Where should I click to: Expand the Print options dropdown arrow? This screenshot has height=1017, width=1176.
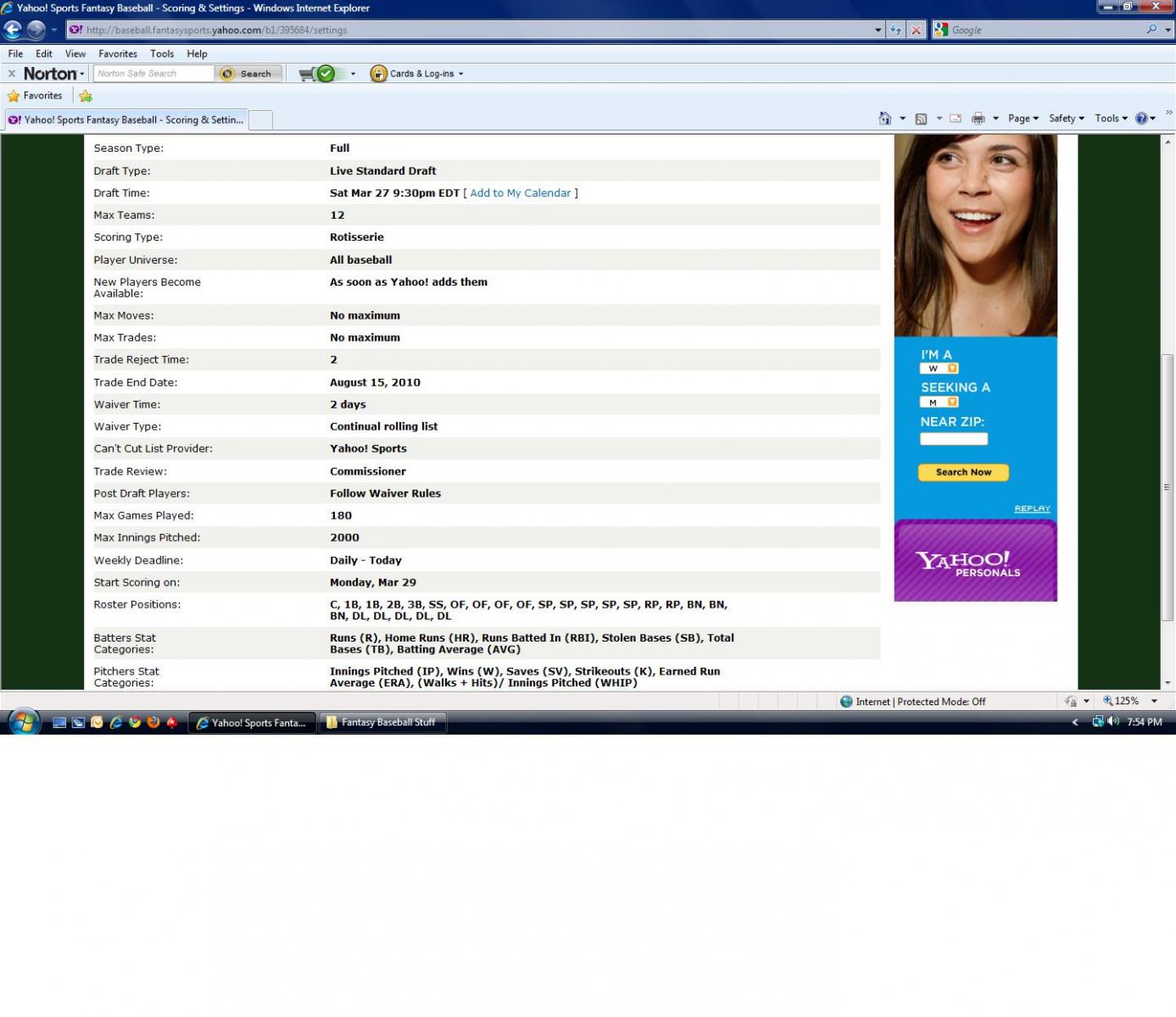coord(995,119)
